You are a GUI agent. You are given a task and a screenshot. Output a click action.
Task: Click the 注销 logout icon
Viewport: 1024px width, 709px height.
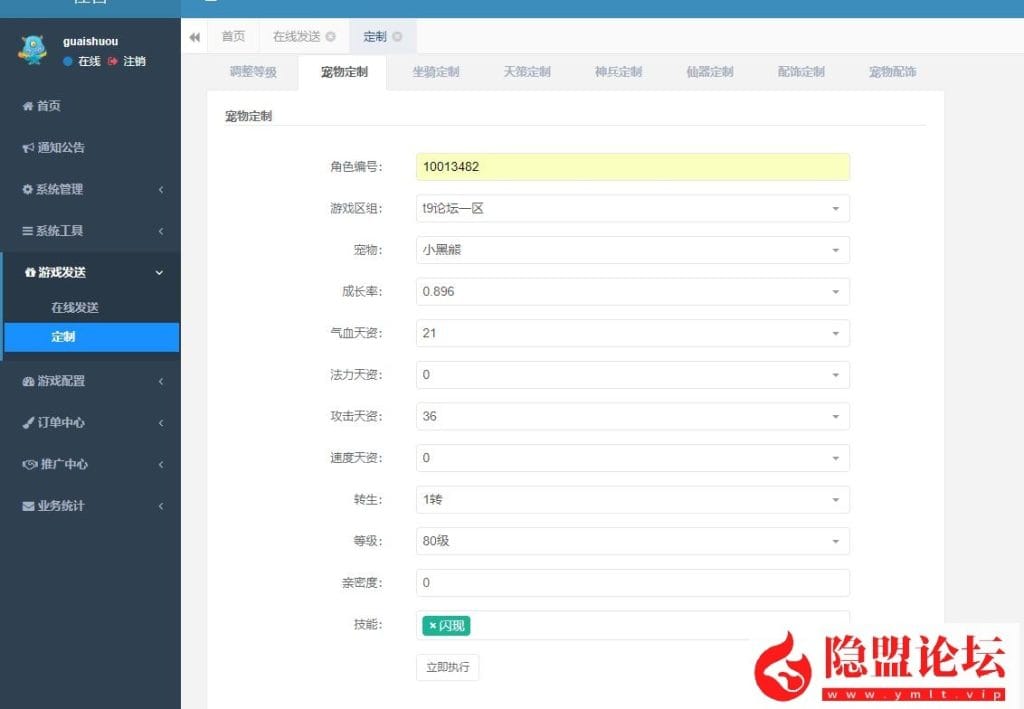(x=113, y=62)
